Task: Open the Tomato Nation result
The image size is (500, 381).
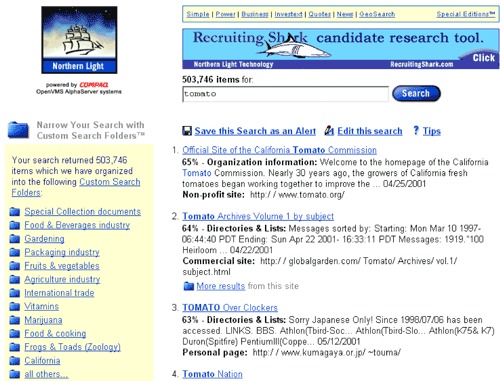Action: pyautogui.click(x=212, y=374)
